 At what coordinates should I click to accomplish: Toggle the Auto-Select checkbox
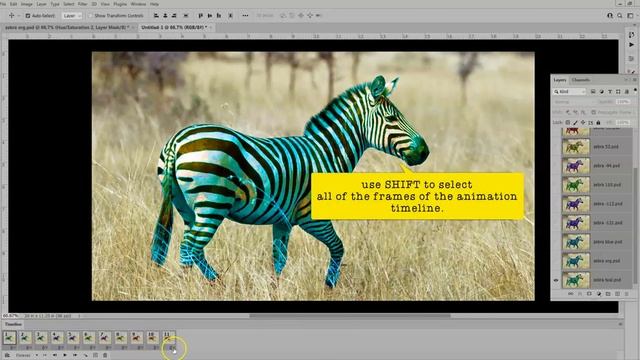coord(28,16)
